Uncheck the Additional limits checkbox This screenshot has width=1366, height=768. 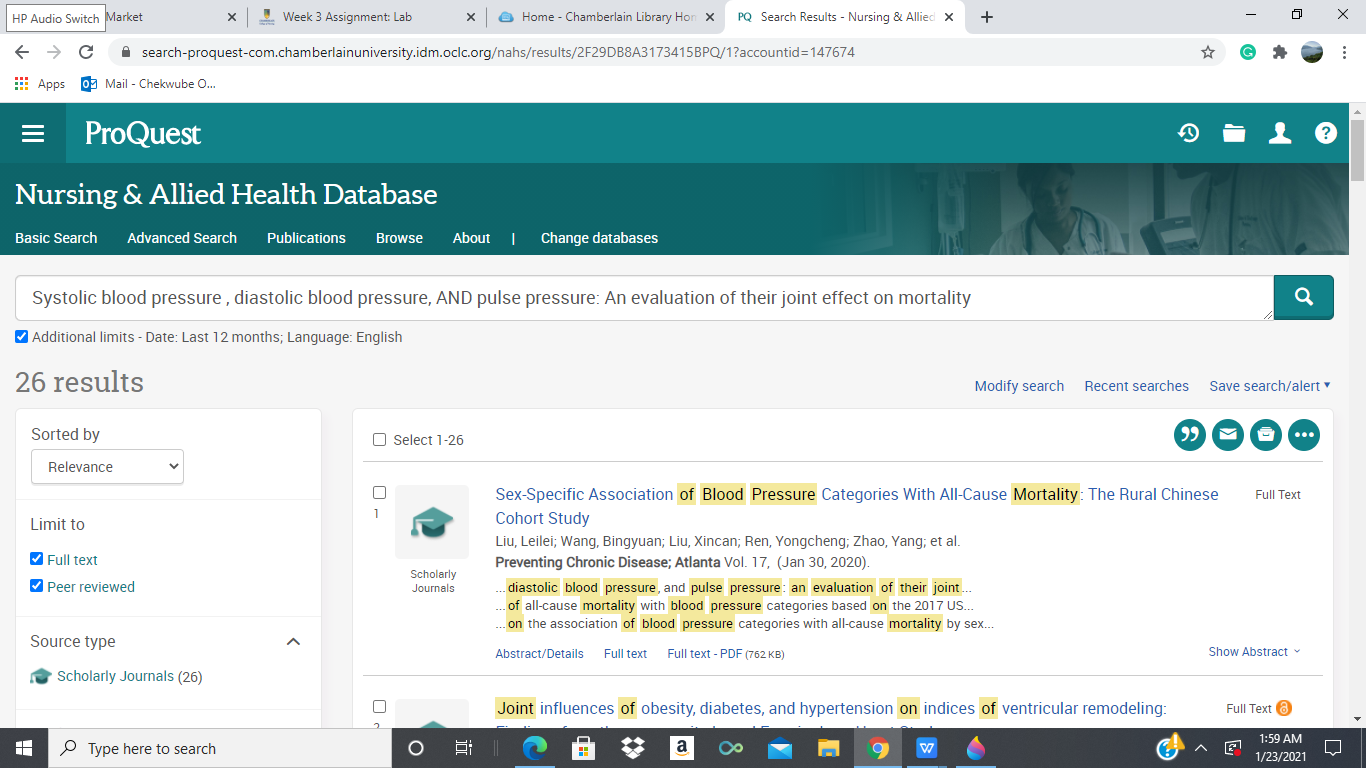coord(22,337)
